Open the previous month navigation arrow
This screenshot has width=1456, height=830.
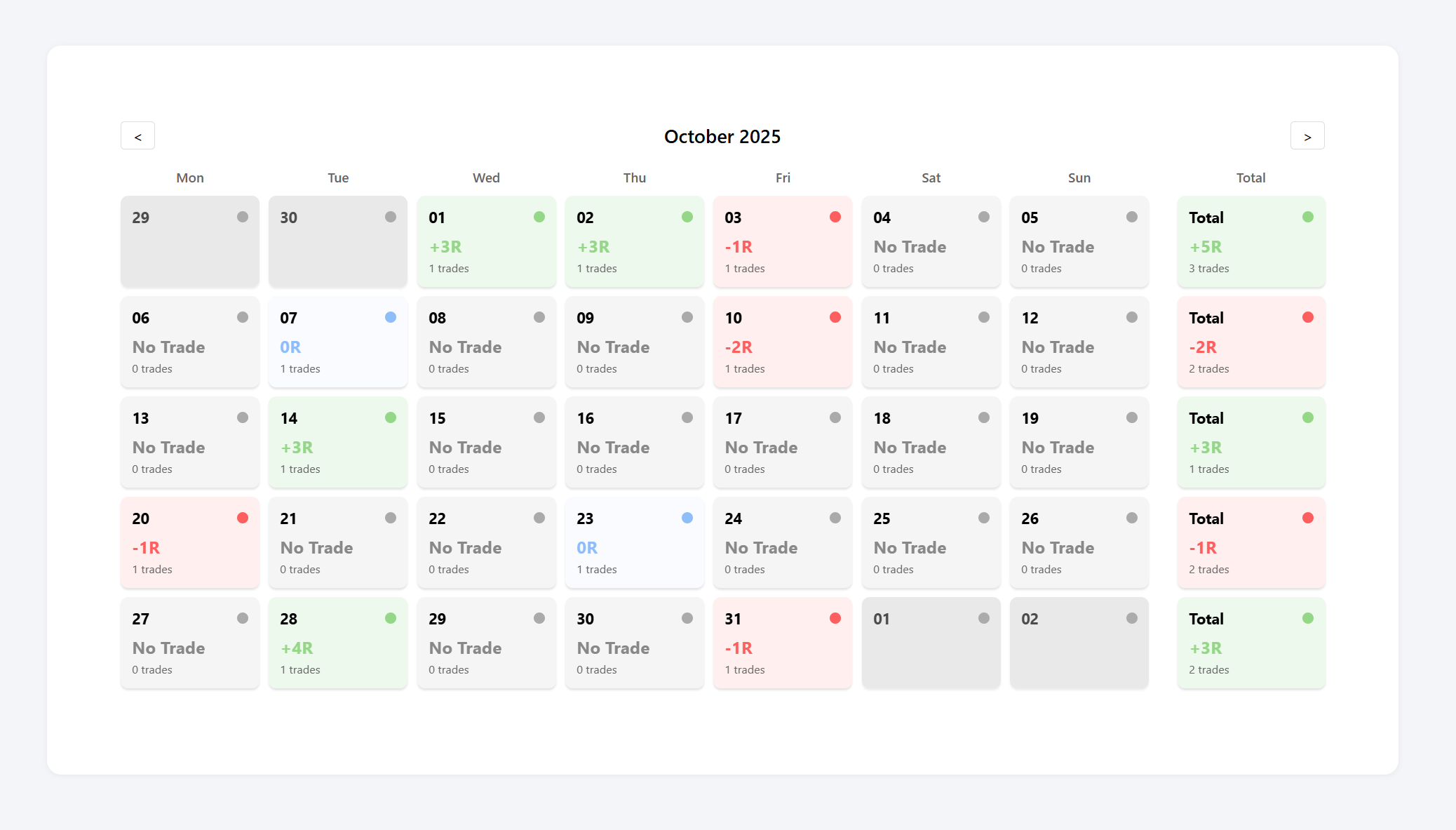[137, 135]
